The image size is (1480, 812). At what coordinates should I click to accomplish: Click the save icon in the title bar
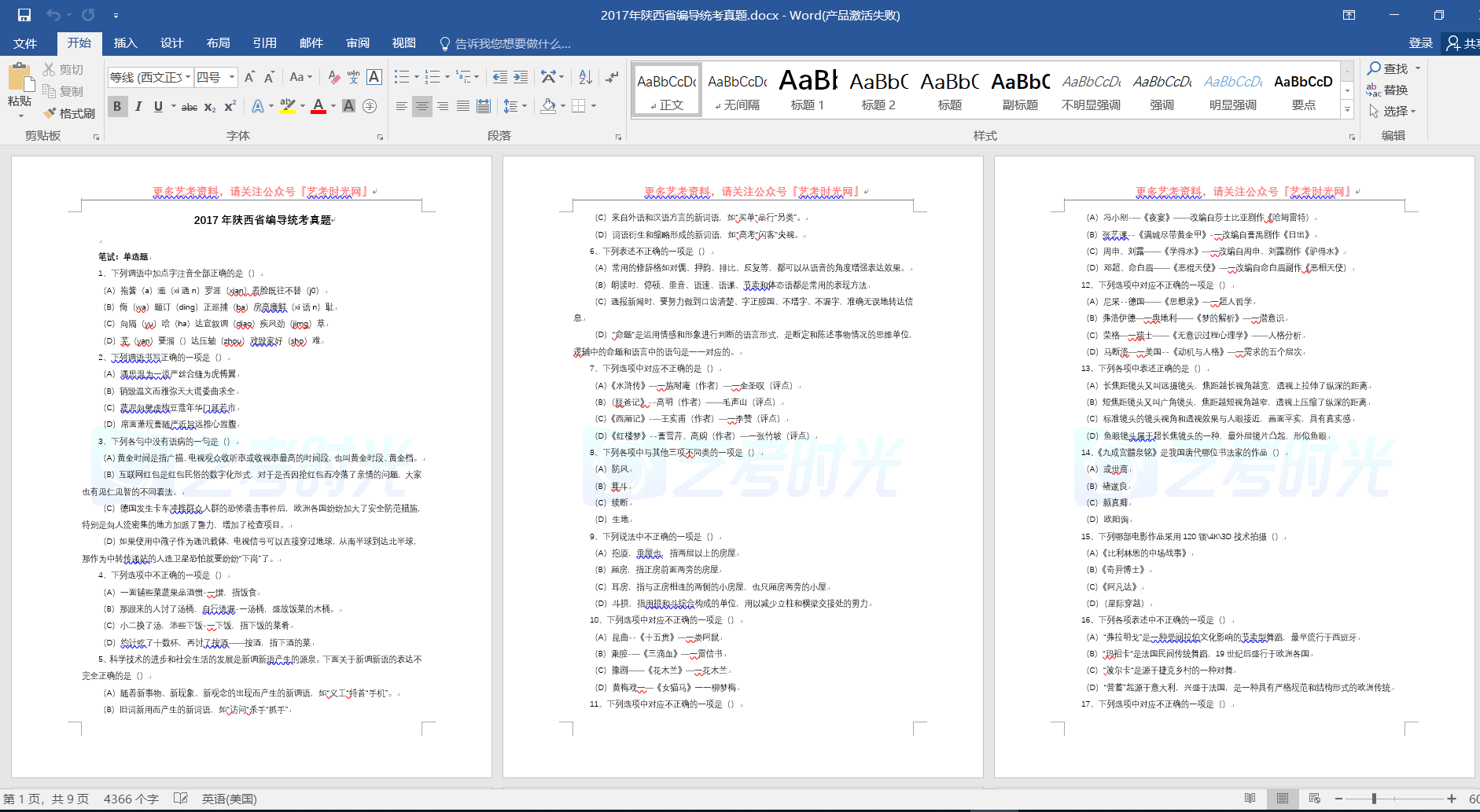[24, 15]
